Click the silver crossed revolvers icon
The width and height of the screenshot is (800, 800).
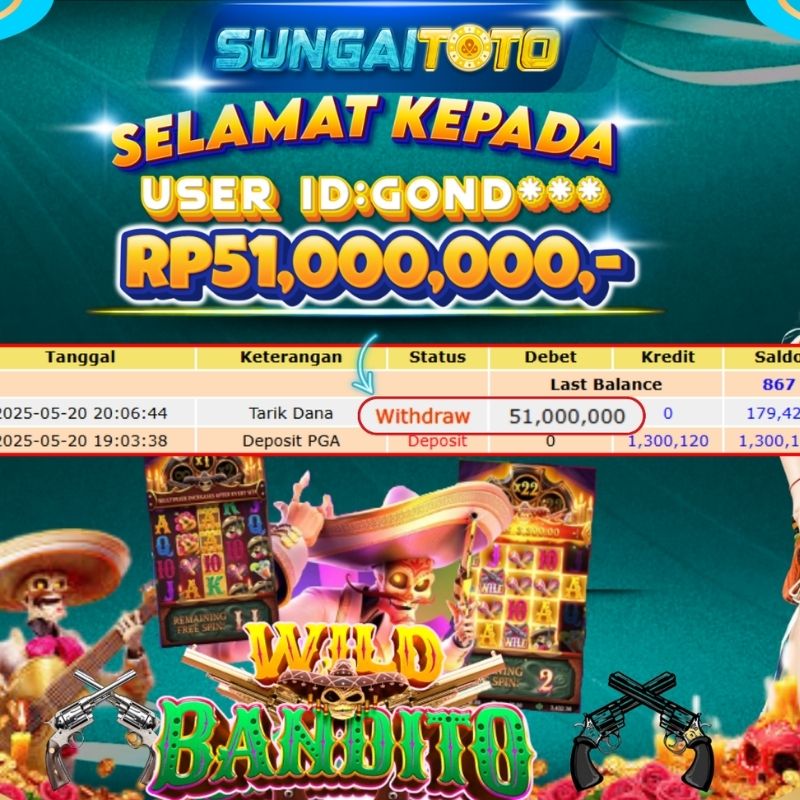(x=104, y=730)
